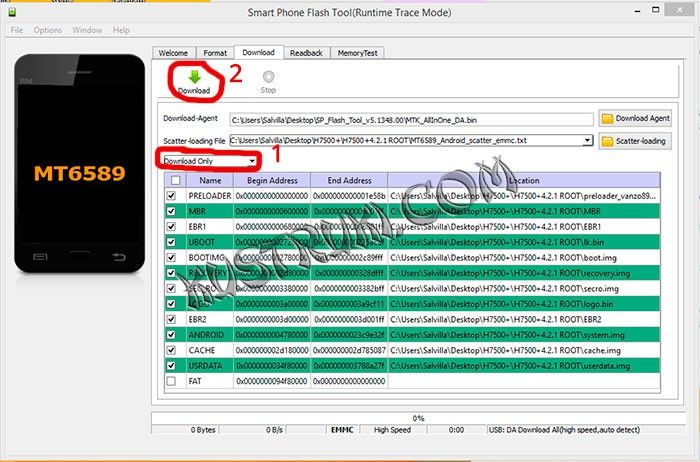Uncheck the CACHE checkbox
700x462 pixels.
171,350
